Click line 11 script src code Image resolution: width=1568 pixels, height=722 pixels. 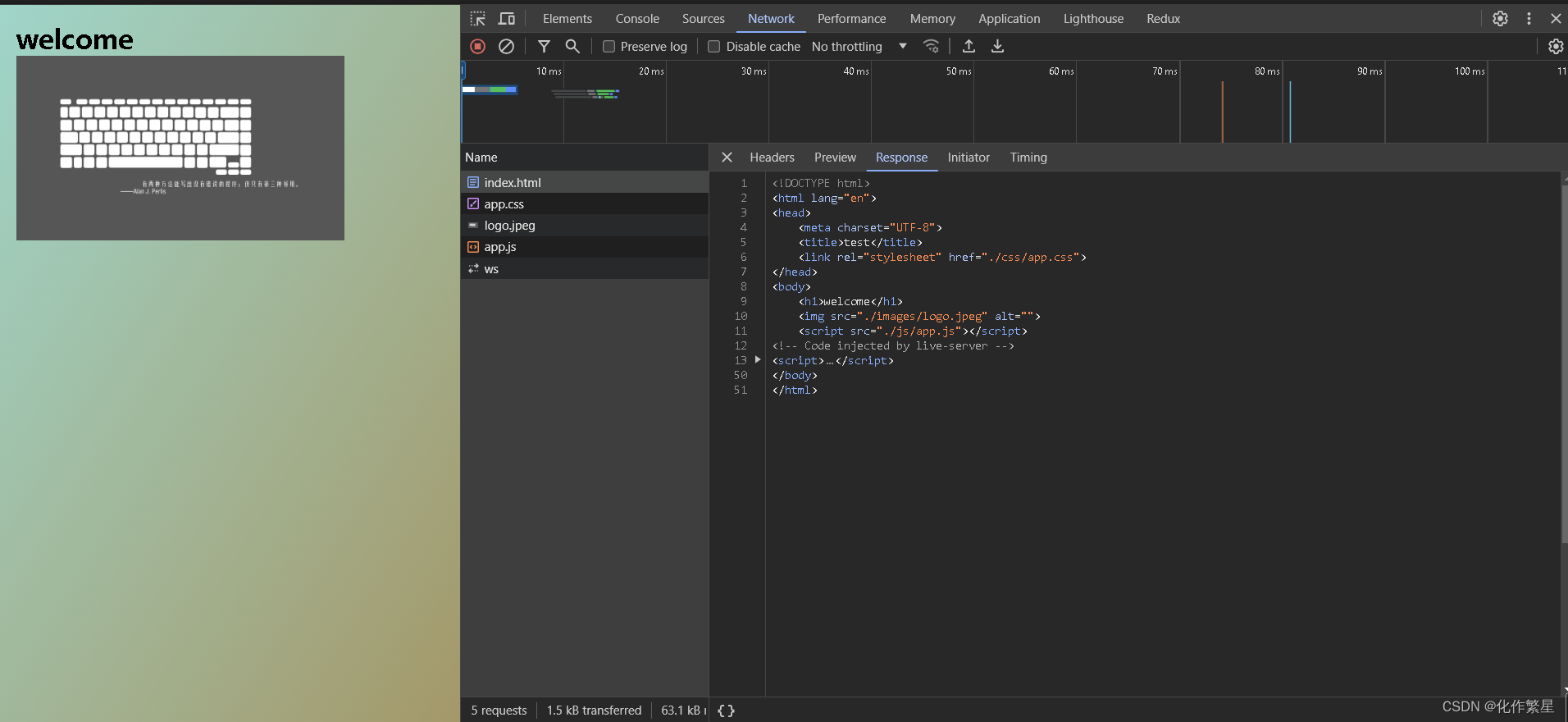click(x=913, y=331)
